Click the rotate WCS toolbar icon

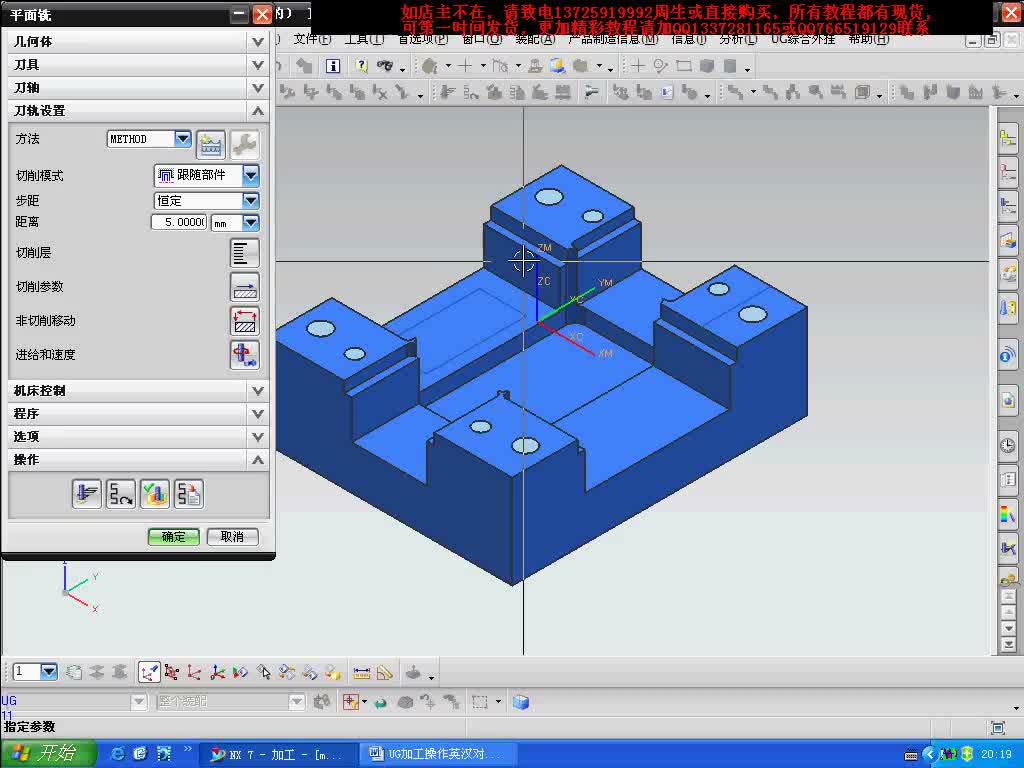pyautogui.click(x=195, y=672)
